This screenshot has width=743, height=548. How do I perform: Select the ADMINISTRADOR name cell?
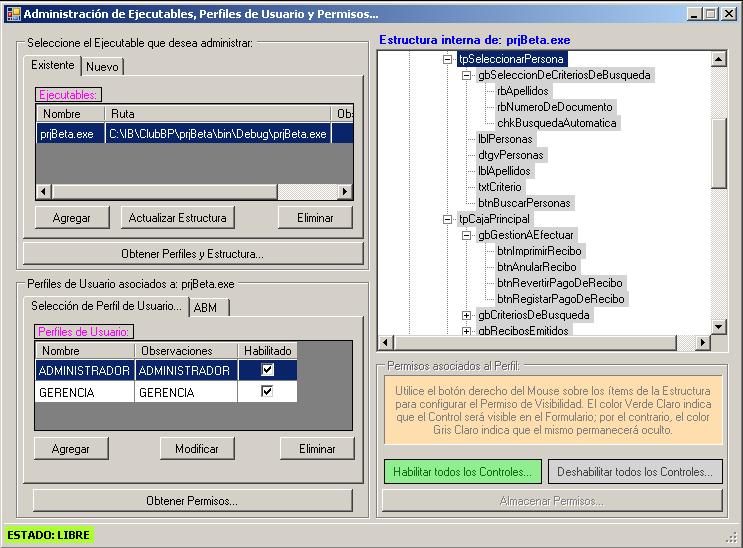point(85,370)
